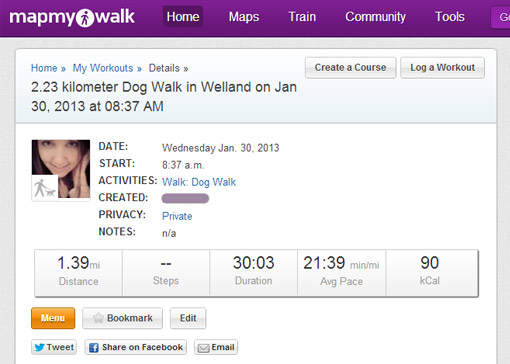The image size is (510, 364).
Task: Click the envelope icon on the Email button
Action: coord(203,348)
